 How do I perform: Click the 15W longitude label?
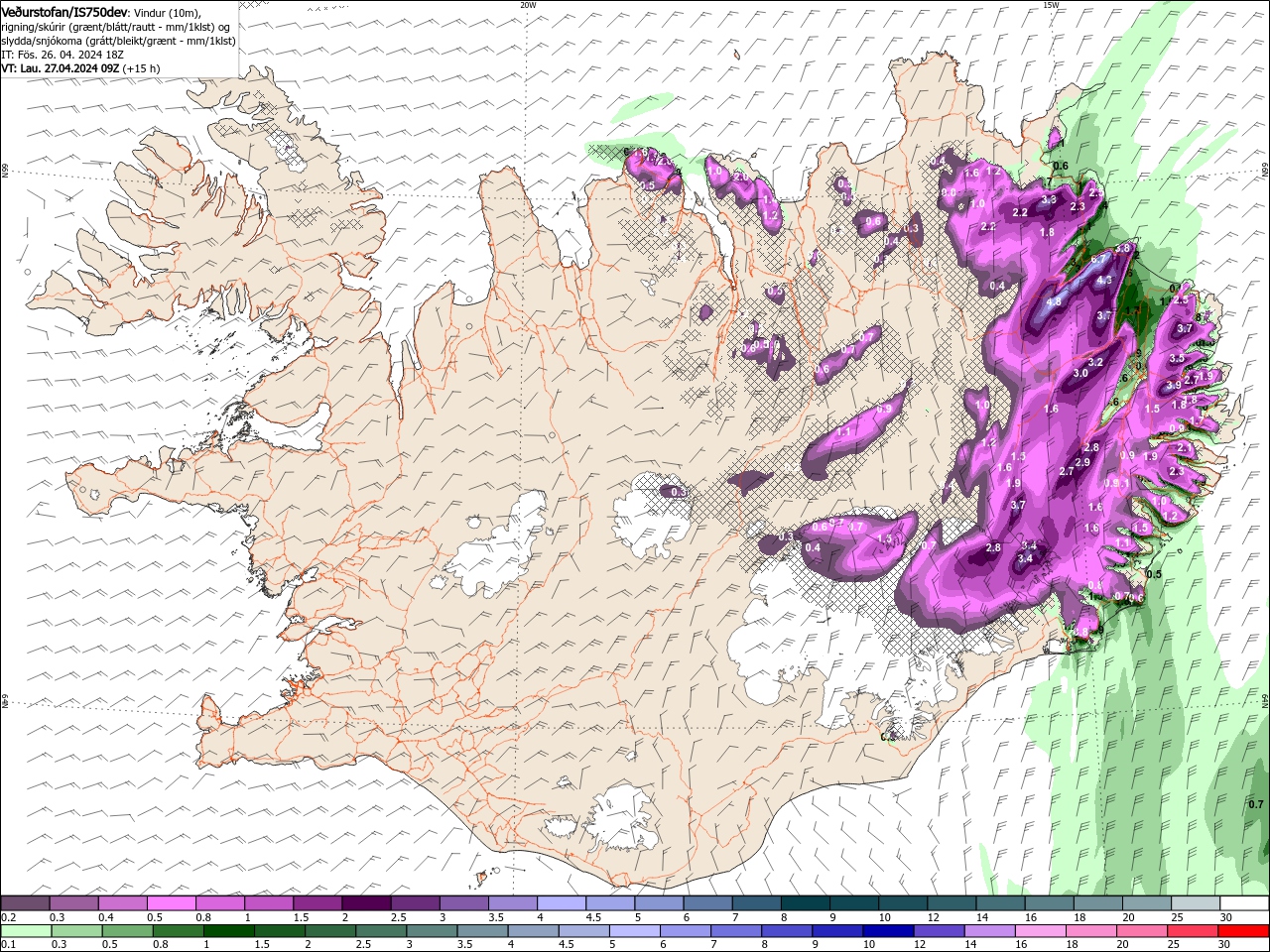tap(1051, 5)
